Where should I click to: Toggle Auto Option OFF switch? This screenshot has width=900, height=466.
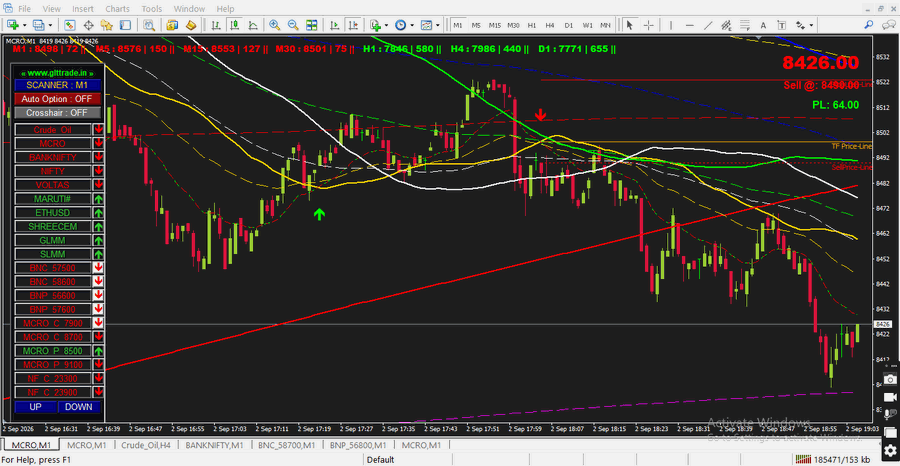57,99
